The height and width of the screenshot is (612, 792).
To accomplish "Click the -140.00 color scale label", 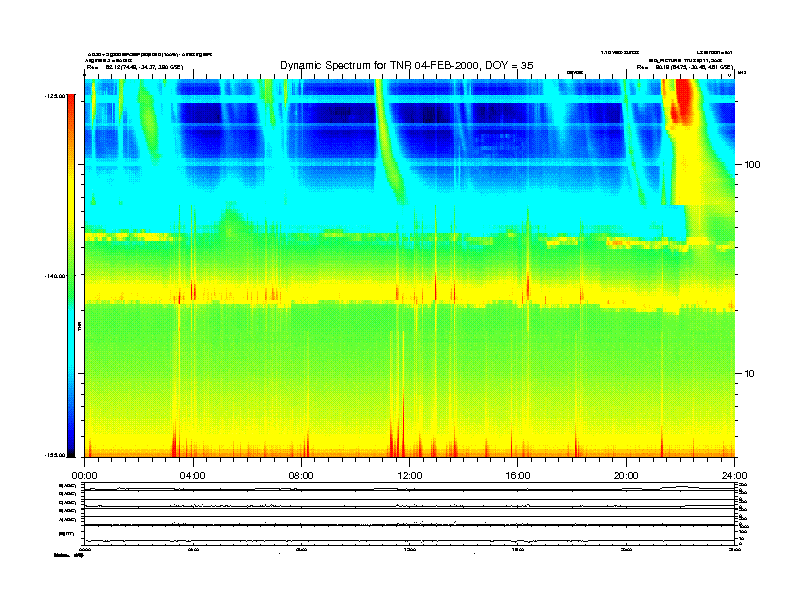I will pos(55,276).
